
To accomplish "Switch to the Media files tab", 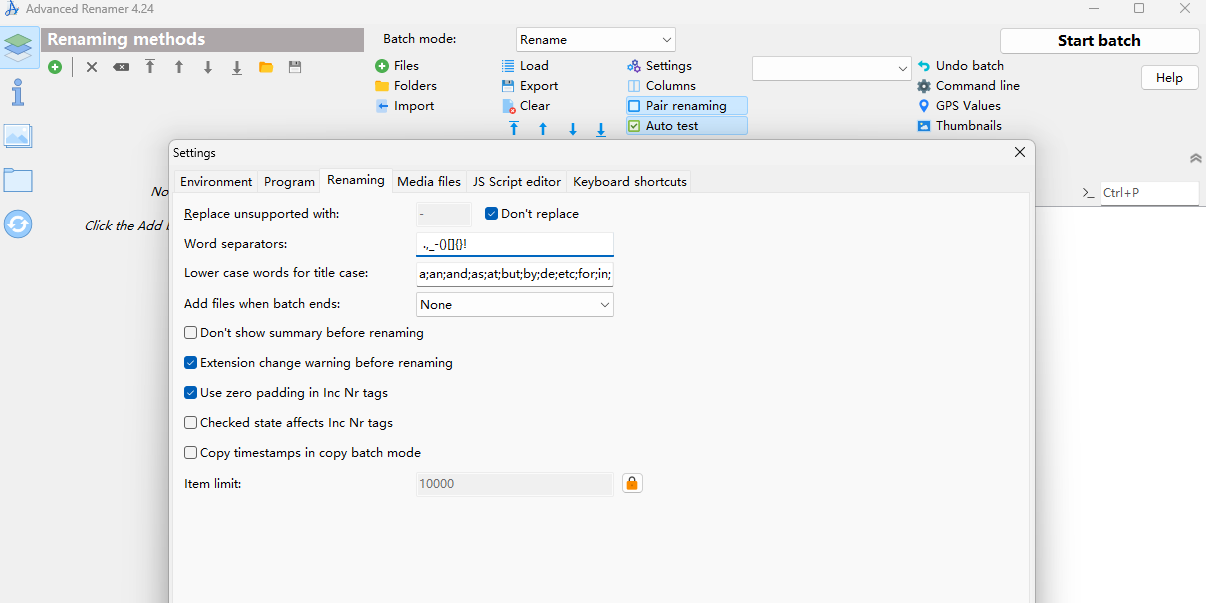I will coord(429,181).
